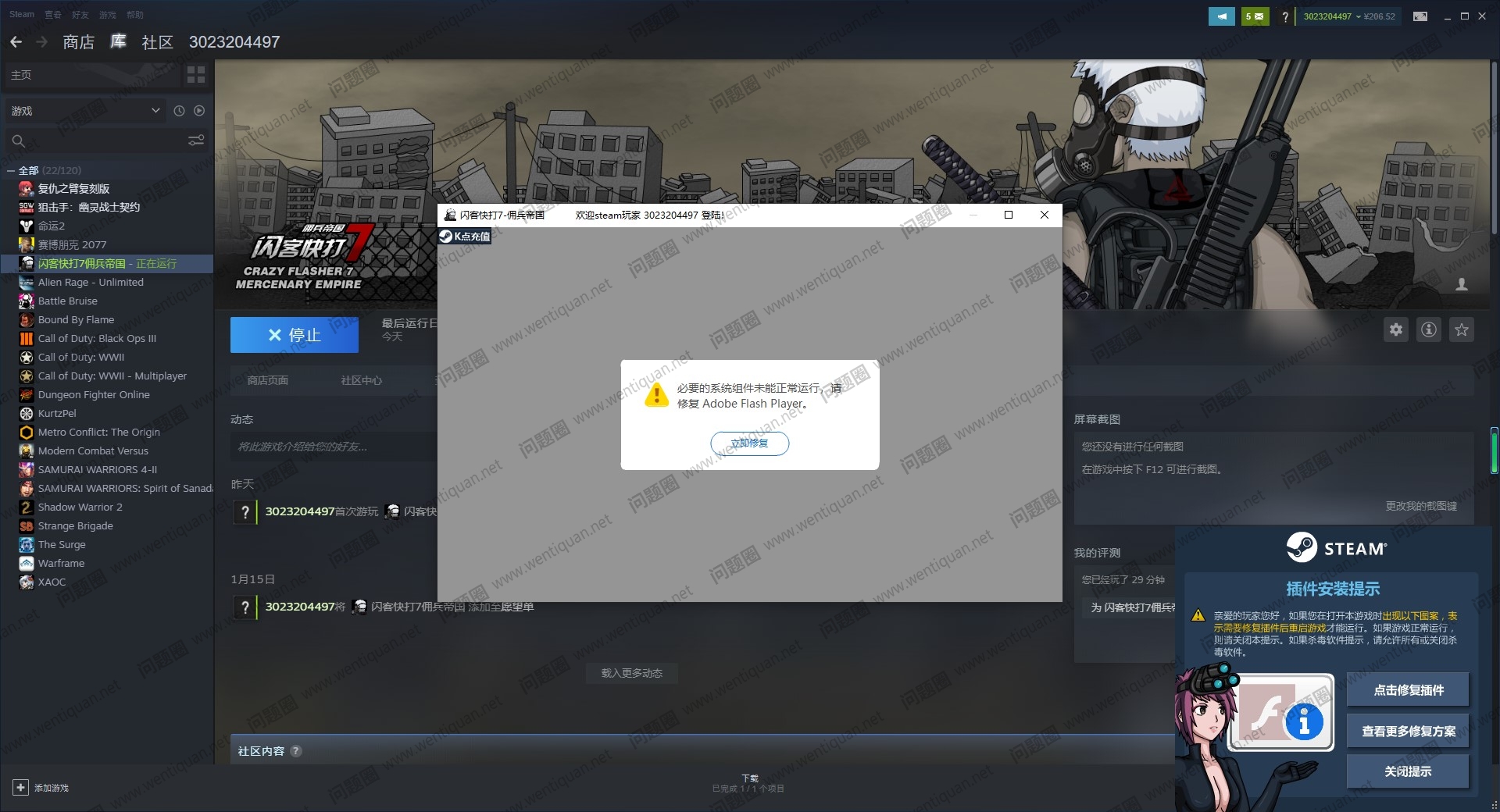
Task: Open advanced filter settings icon
Action: pos(196,141)
